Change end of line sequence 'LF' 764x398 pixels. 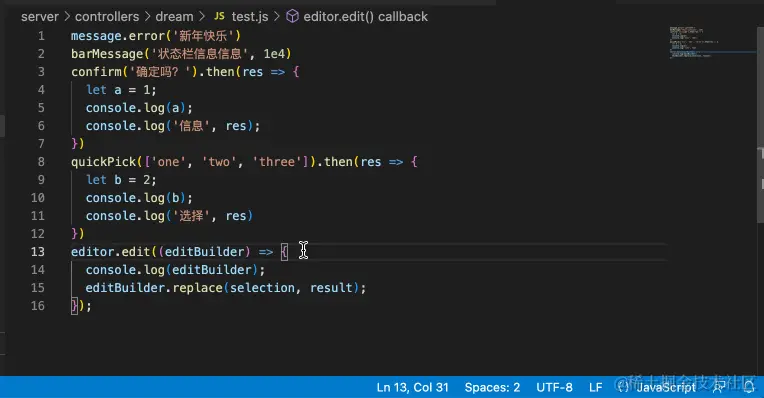pyautogui.click(x=595, y=387)
